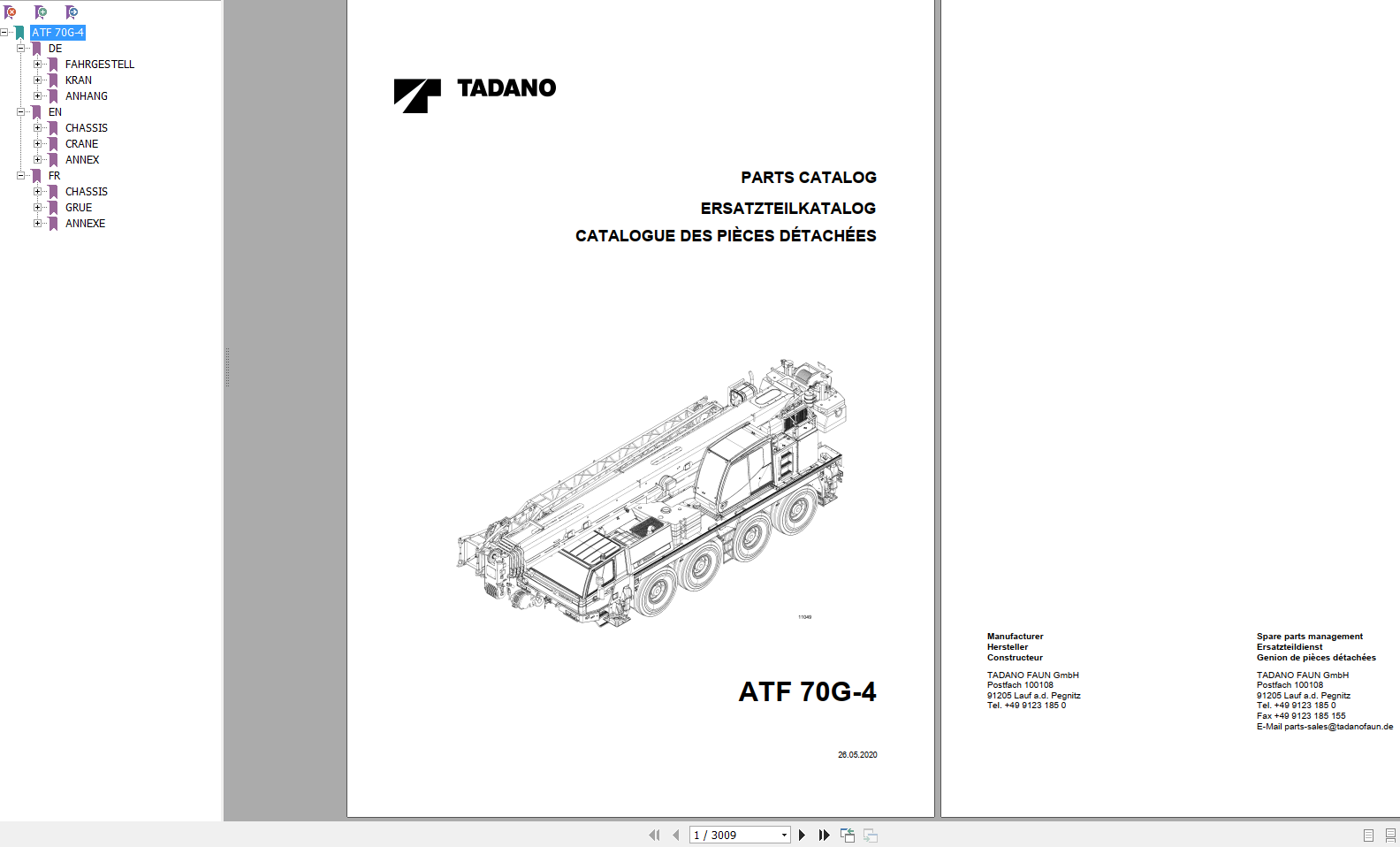
Task: Select the KRAN bookmark label
Action: point(79,80)
